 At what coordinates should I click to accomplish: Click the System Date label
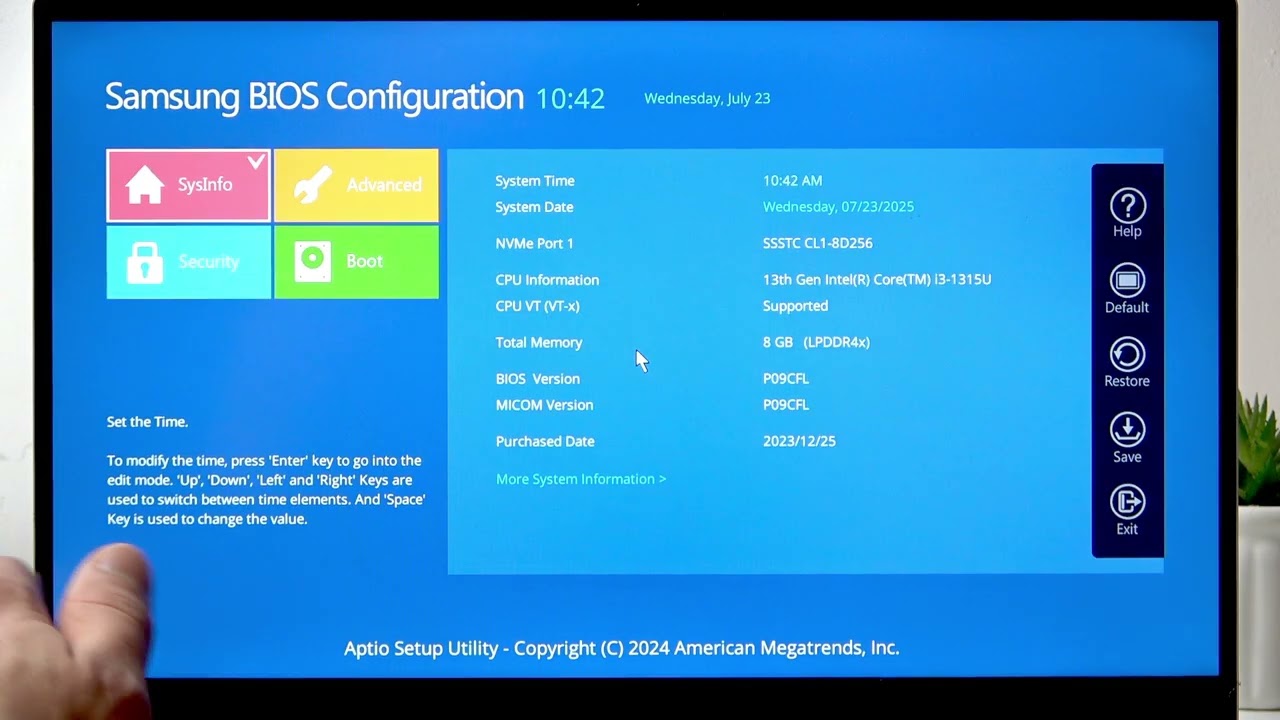pos(534,207)
